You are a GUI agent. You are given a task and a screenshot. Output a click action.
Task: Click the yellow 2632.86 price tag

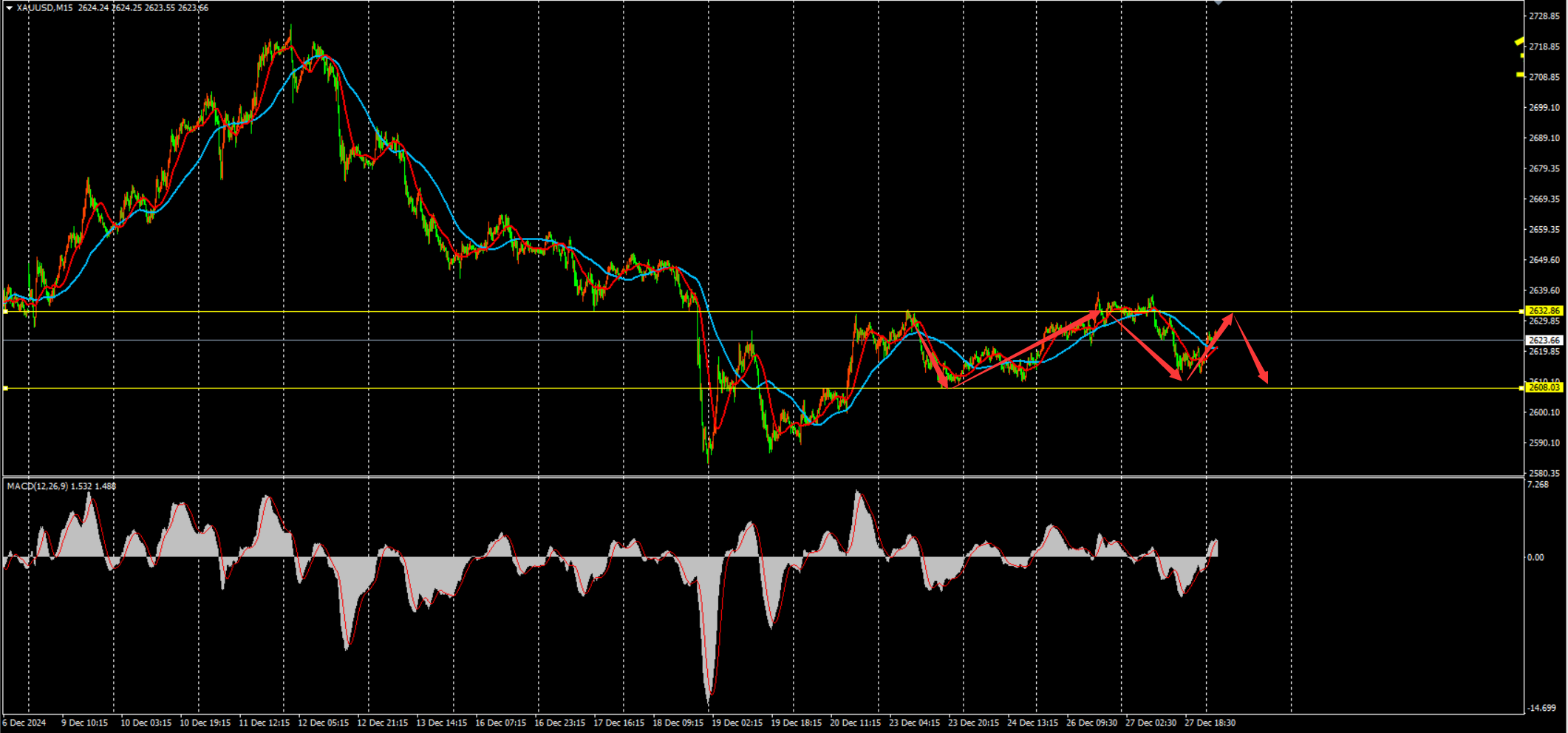[1544, 311]
